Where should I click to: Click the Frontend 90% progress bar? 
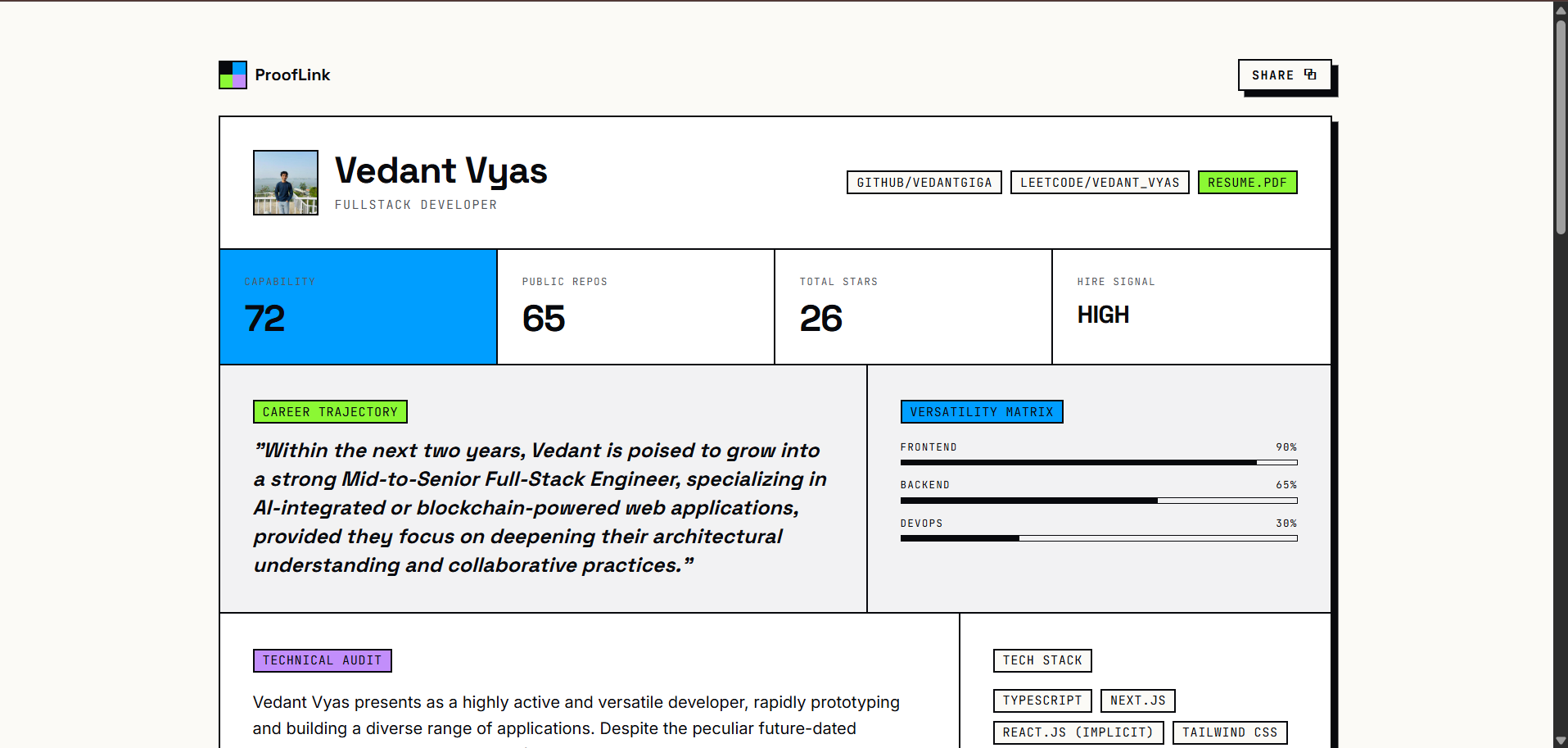click(x=1099, y=463)
